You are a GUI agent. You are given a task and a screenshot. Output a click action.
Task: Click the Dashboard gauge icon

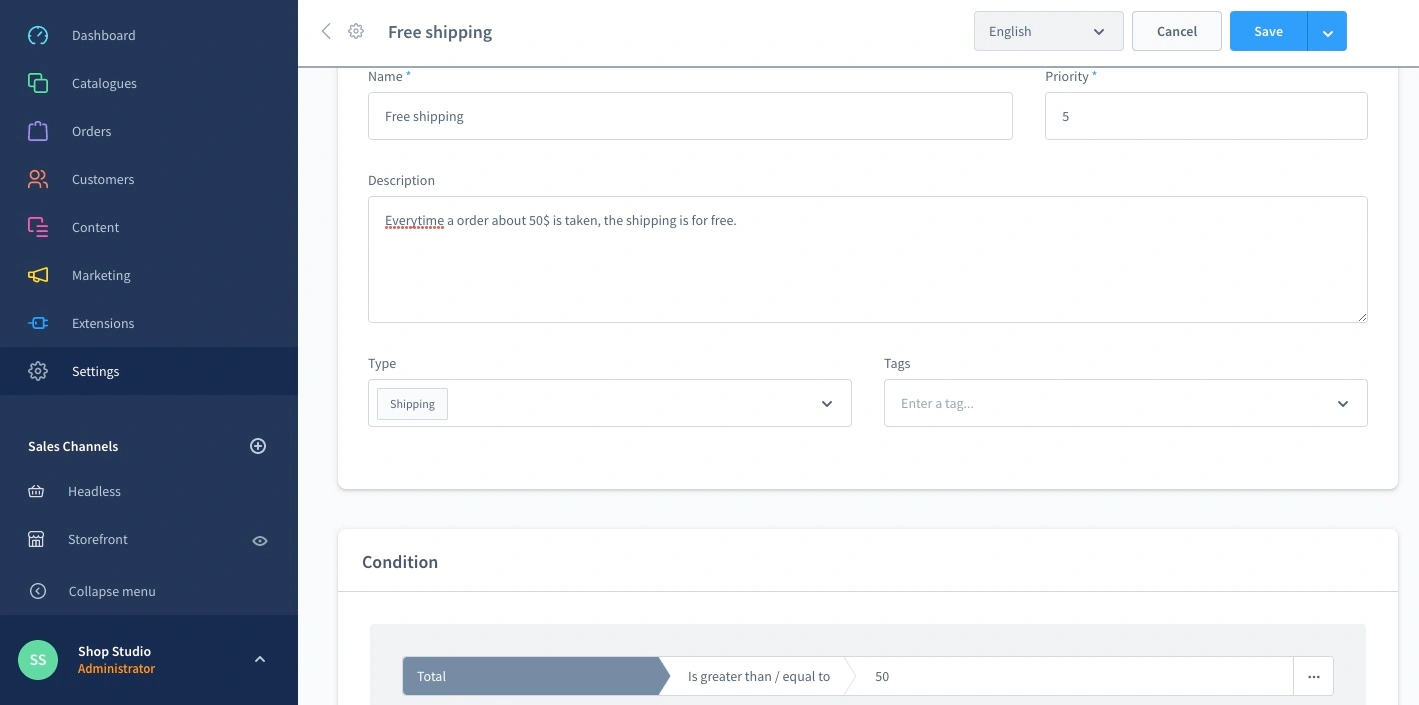tap(38, 35)
